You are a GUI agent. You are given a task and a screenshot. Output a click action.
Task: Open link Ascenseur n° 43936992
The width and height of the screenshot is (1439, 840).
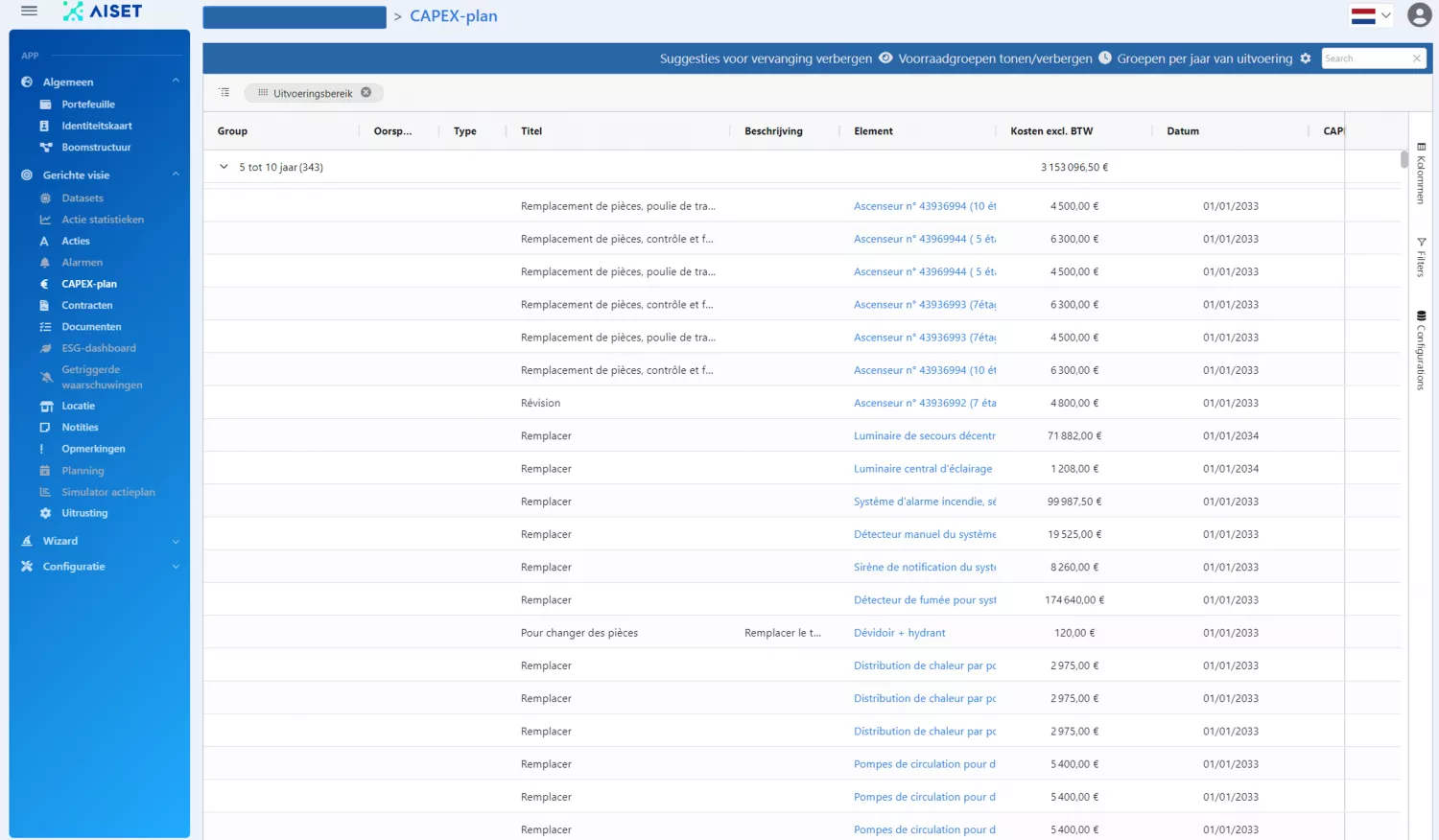coord(925,403)
